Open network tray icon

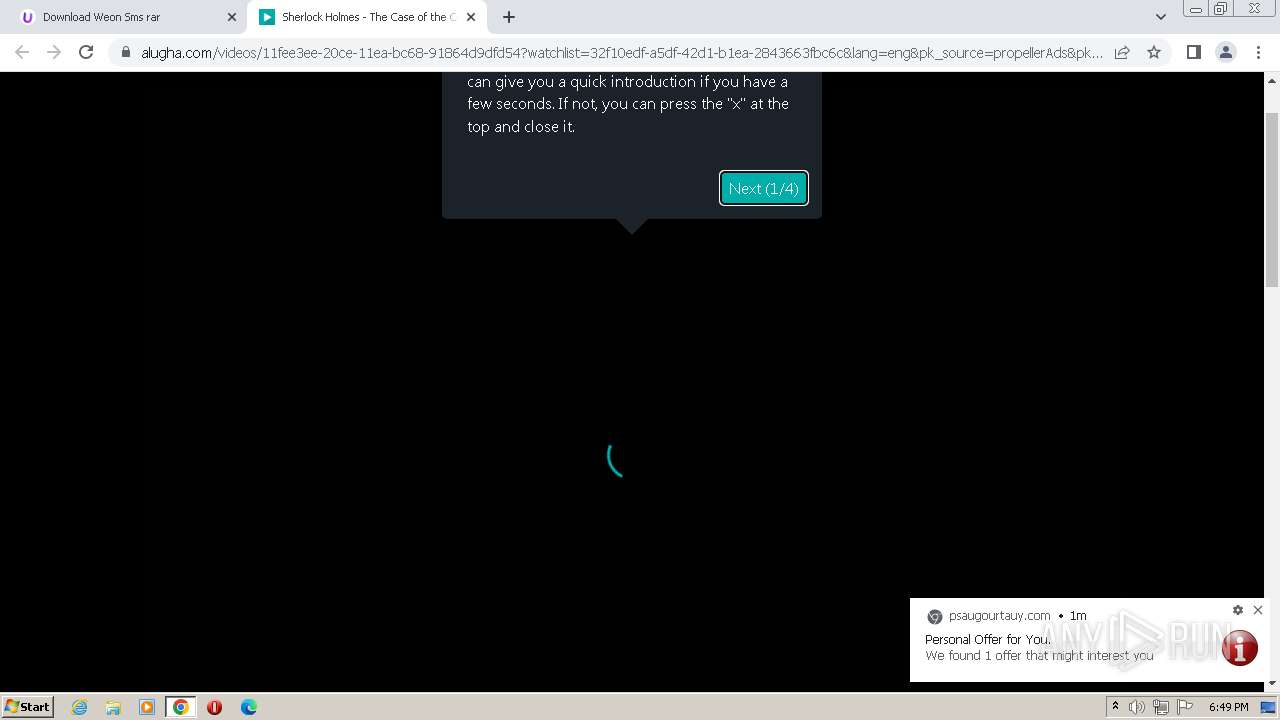[1161, 707]
